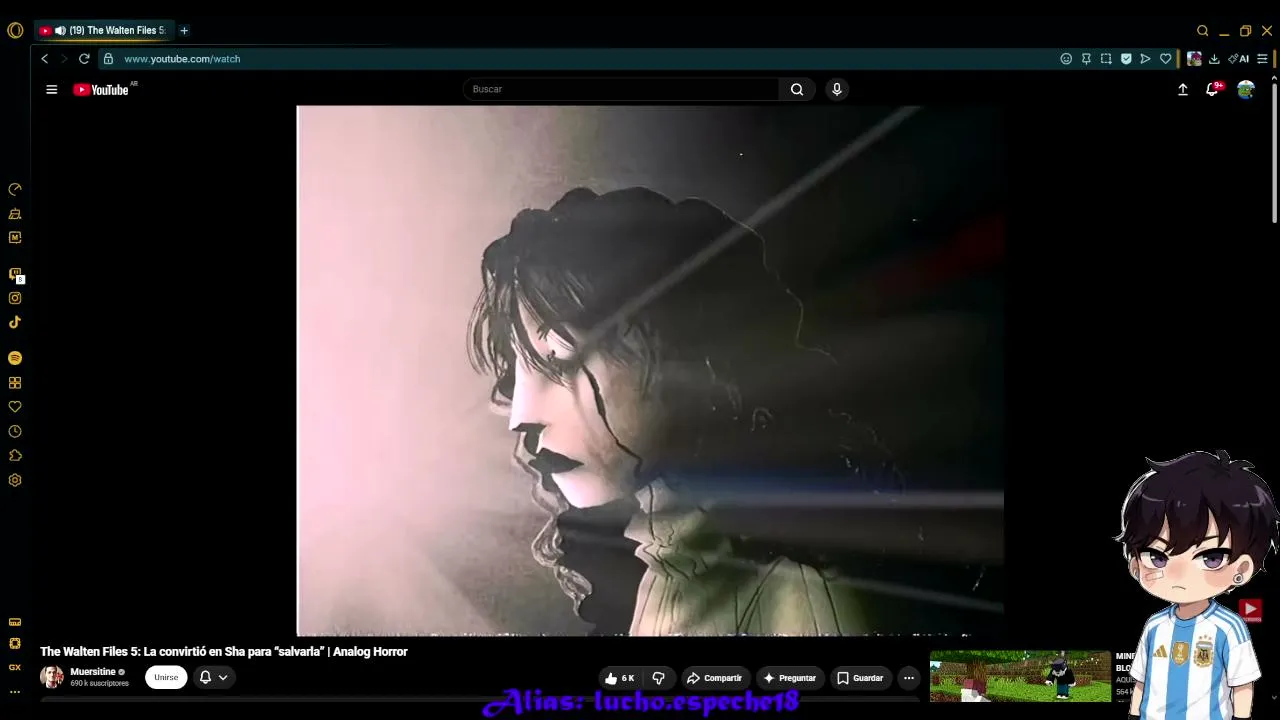Open the Twitch panel in sidebar
The image size is (1280, 720).
15,274
